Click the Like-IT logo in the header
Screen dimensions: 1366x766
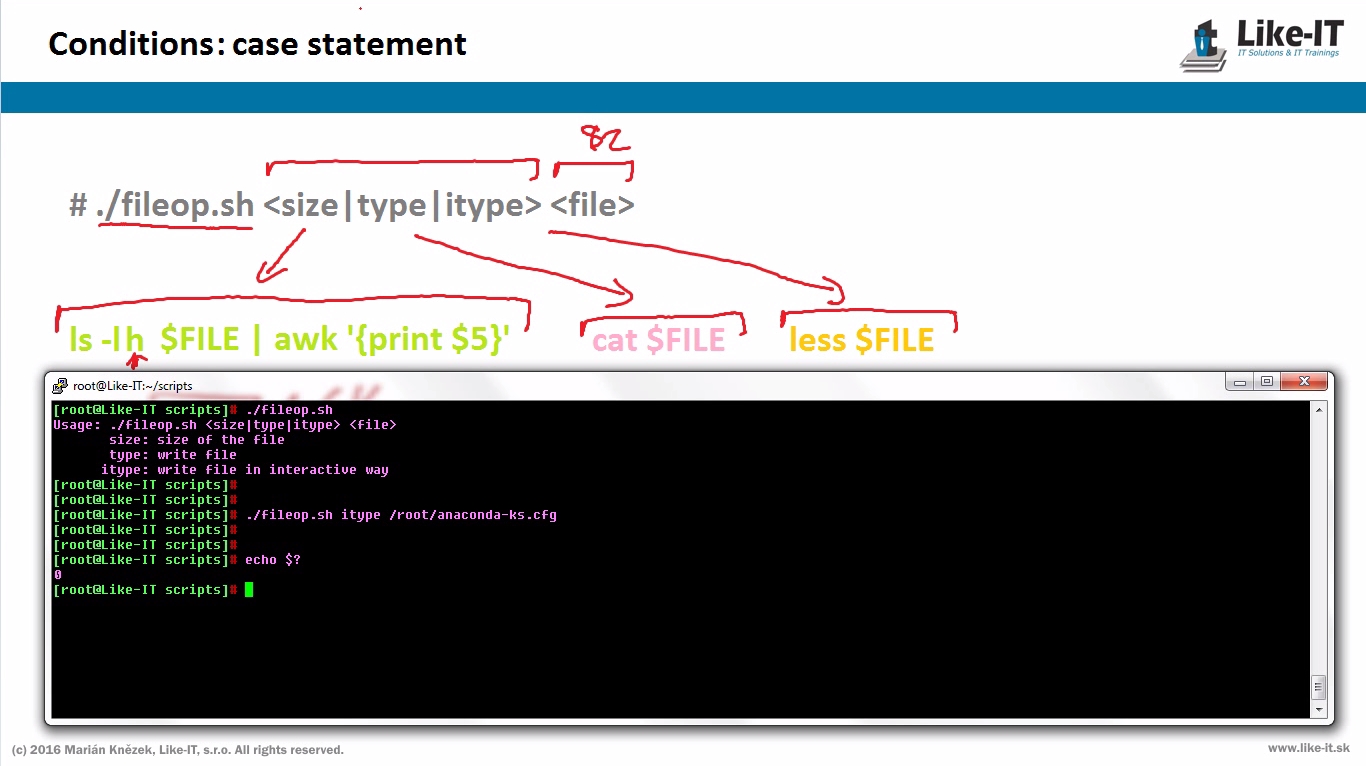[x=1262, y=44]
